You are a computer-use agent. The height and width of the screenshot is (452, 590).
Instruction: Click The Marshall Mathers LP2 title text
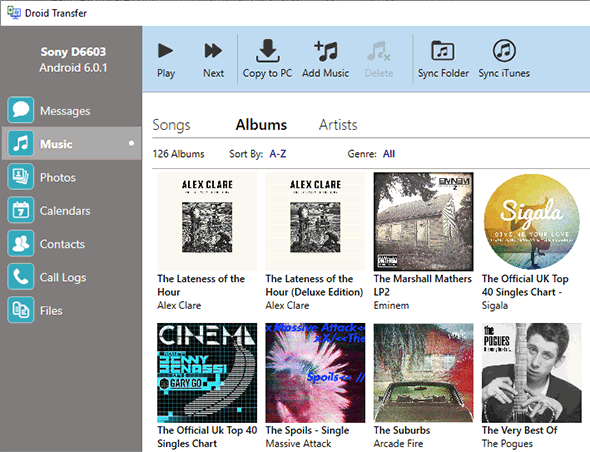(x=423, y=285)
